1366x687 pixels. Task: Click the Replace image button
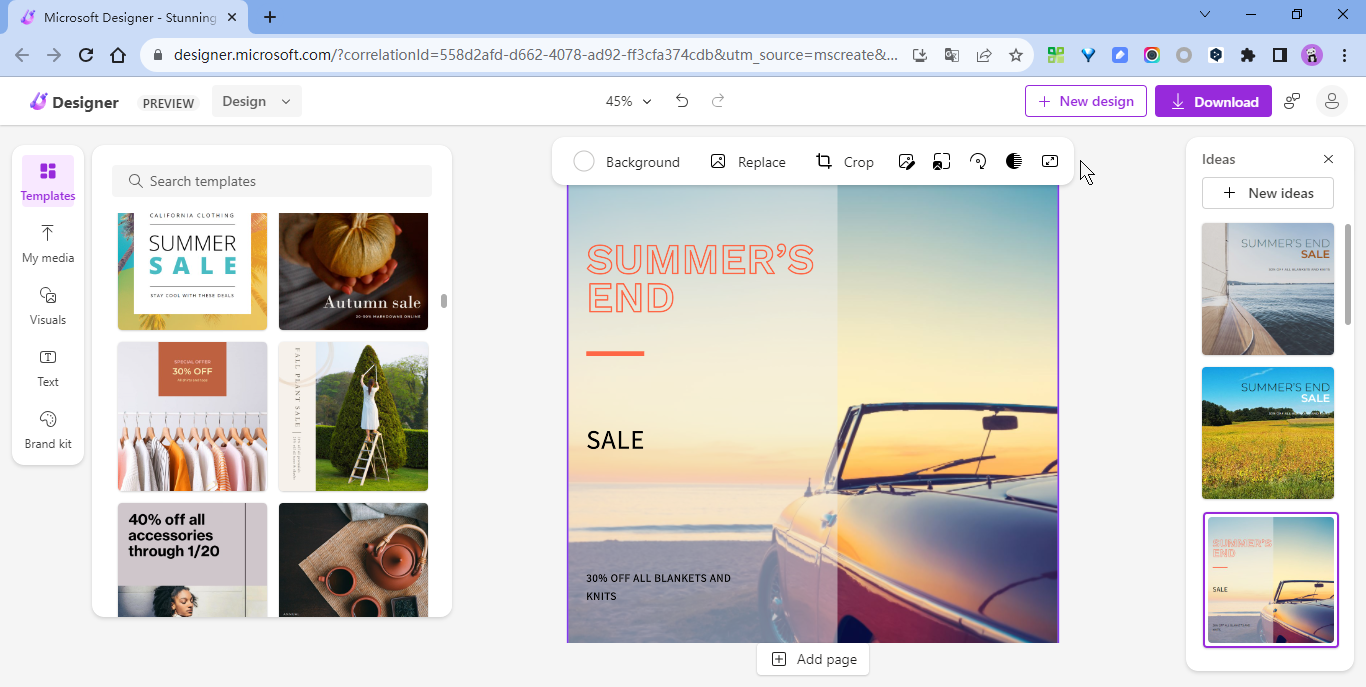[747, 162]
